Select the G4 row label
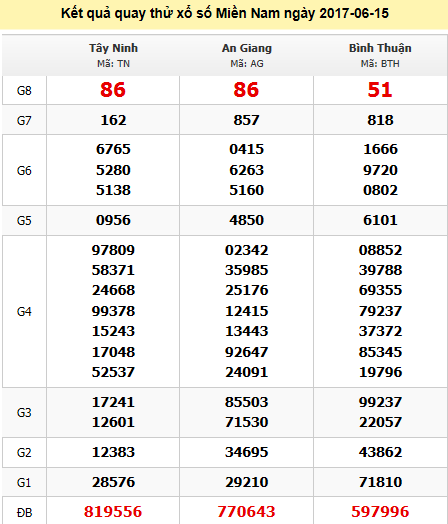Image resolution: width=448 pixels, height=524 pixels. tap(24, 311)
